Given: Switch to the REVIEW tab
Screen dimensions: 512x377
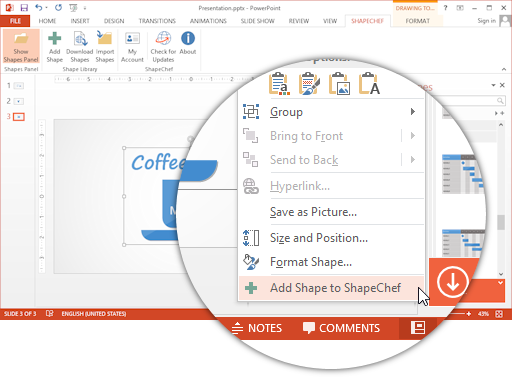Looking at the screenshot, I should [299, 21].
